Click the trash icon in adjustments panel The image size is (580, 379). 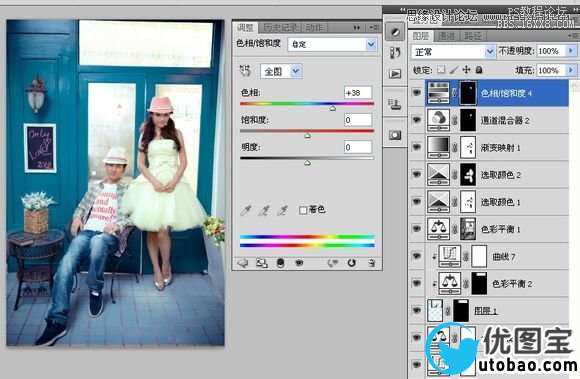[371, 263]
